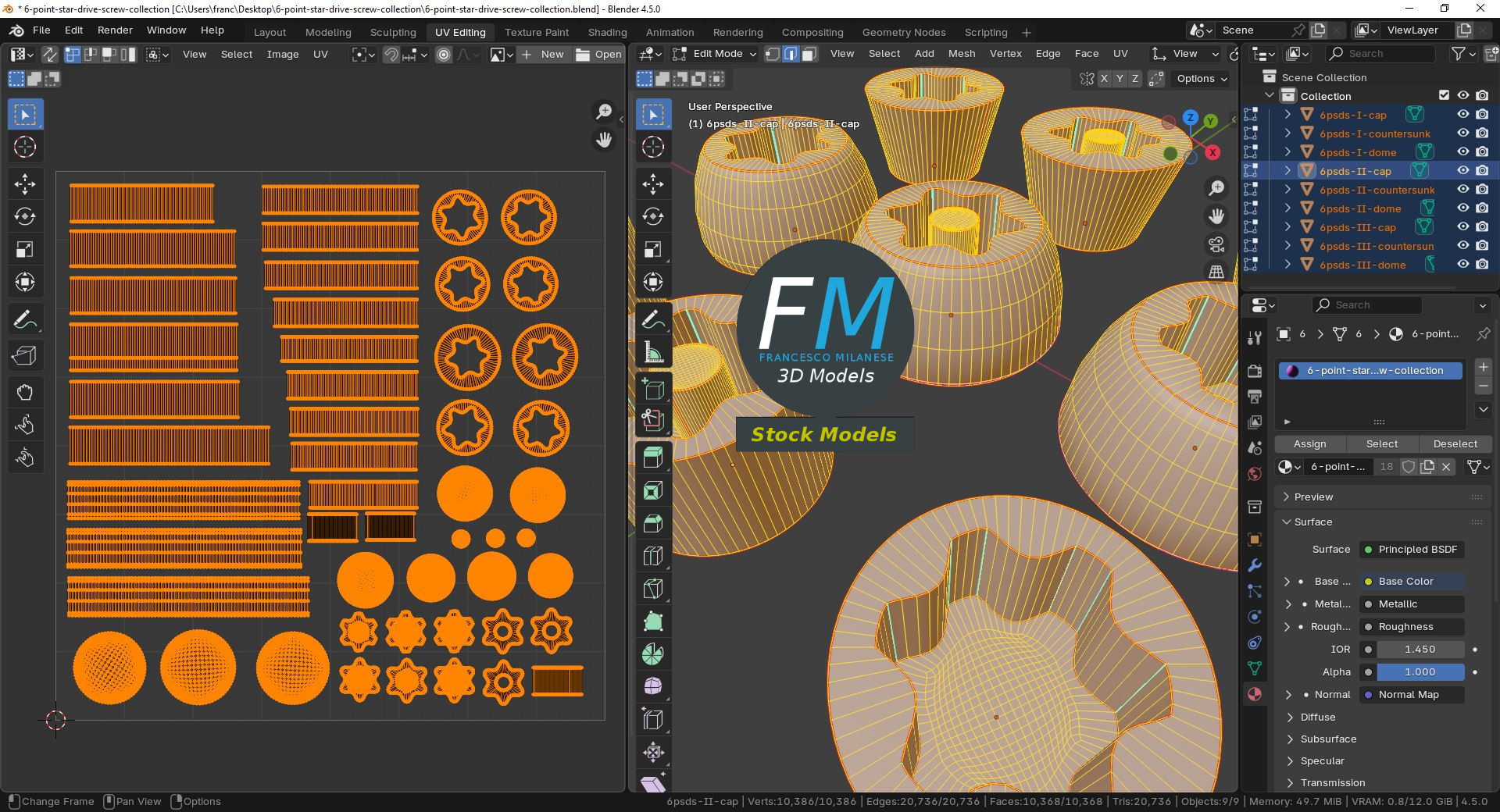This screenshot has height=812, width=1500.
Task: Open the Image menu in UV editor
Action: [283, 55]
